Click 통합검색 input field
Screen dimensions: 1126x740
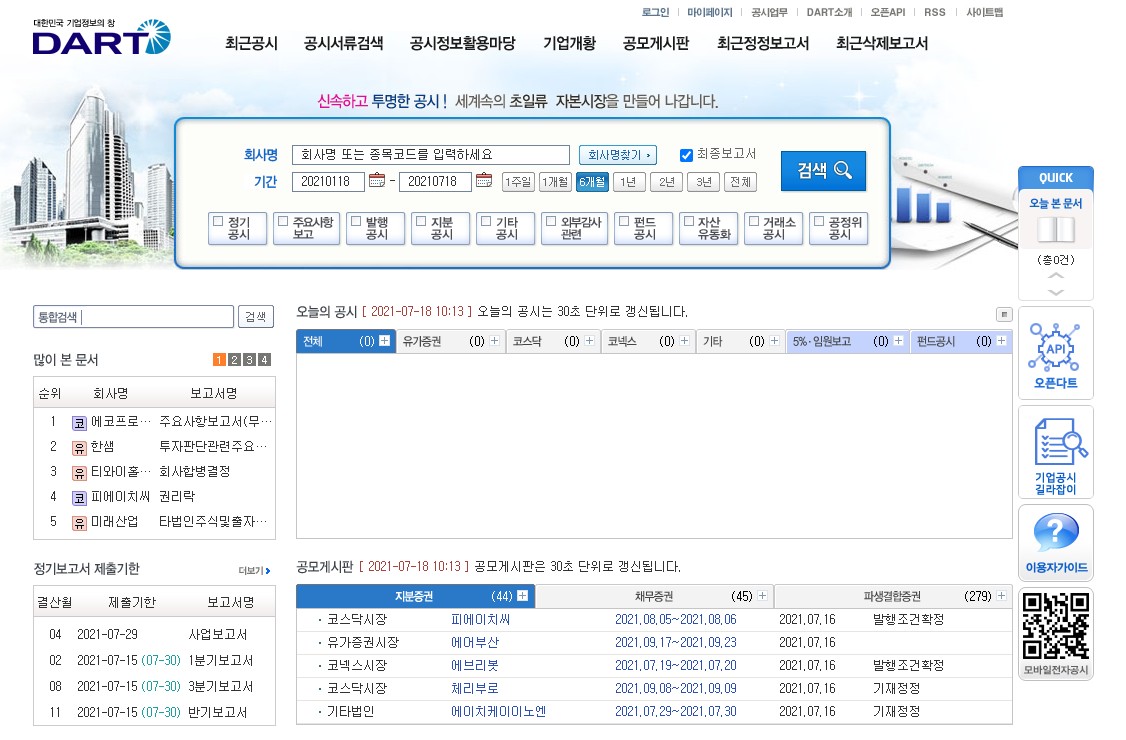pos(134,317)
